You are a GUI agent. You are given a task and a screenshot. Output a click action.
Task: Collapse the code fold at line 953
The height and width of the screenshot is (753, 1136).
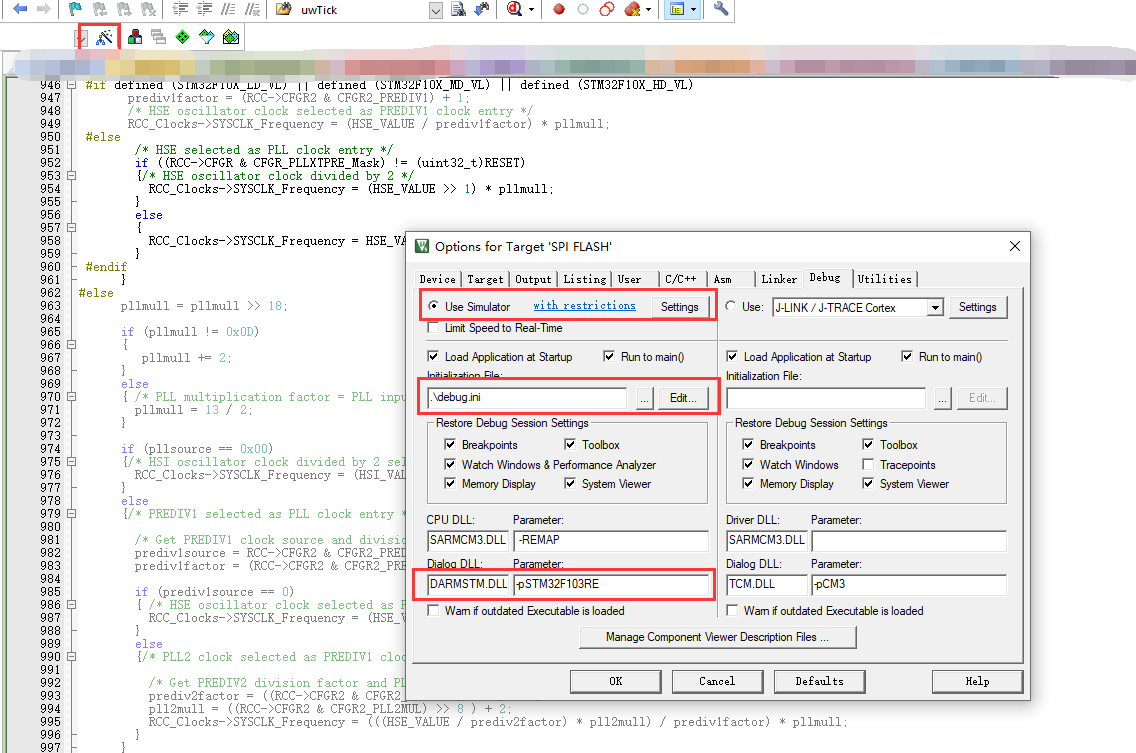[71, 175]
